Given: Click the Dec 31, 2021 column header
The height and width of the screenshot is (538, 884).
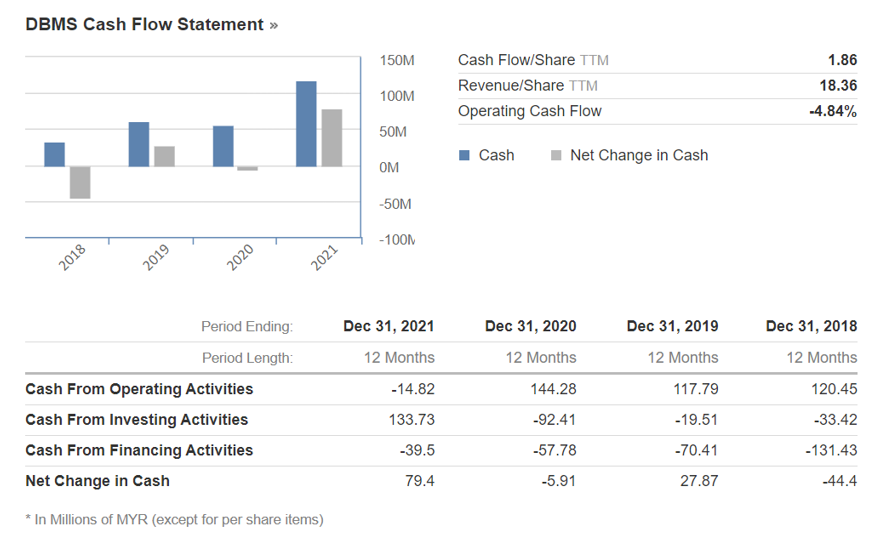Looking at the screenshot, I should [x=389, y=327].
